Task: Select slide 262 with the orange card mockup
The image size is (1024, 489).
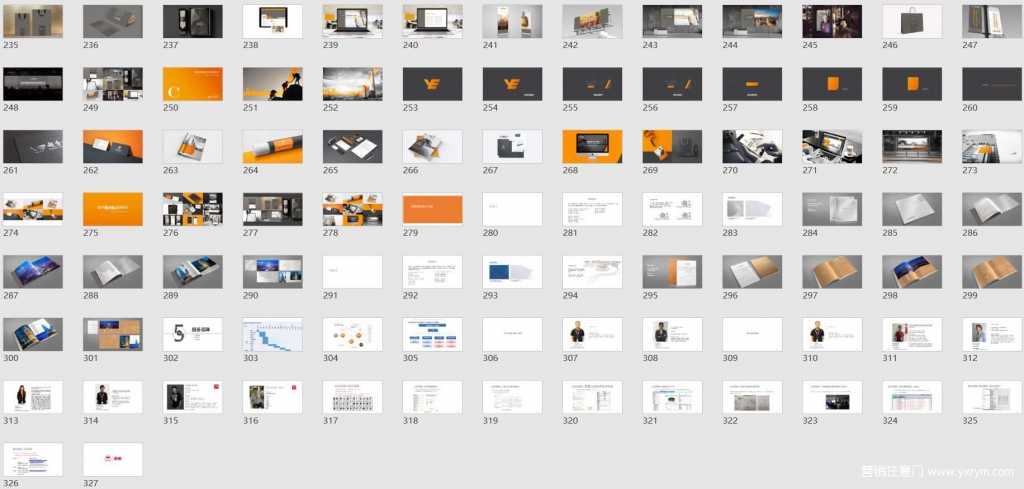Action: (x=113, y=146)
